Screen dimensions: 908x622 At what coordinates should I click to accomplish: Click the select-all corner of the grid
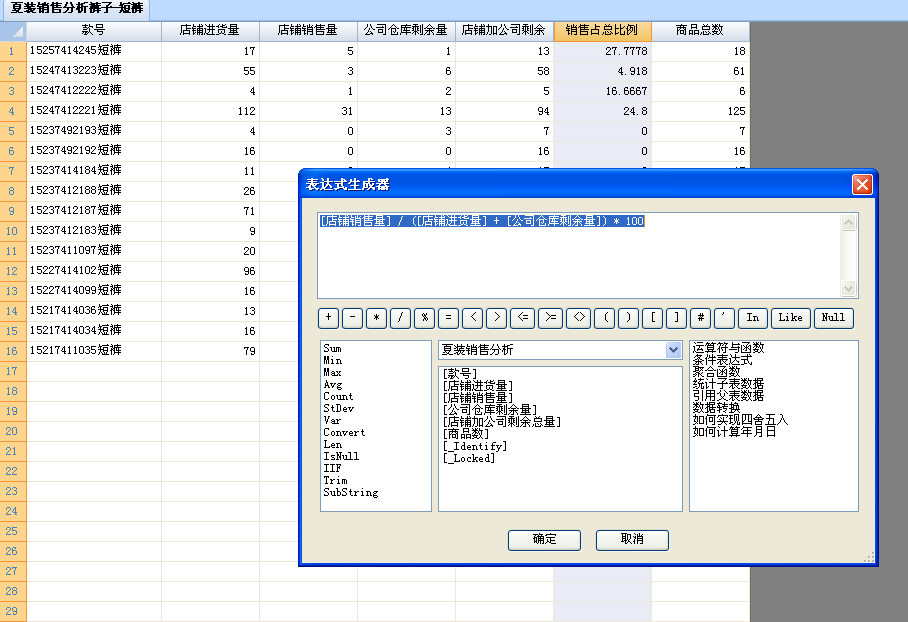[13, 31]
